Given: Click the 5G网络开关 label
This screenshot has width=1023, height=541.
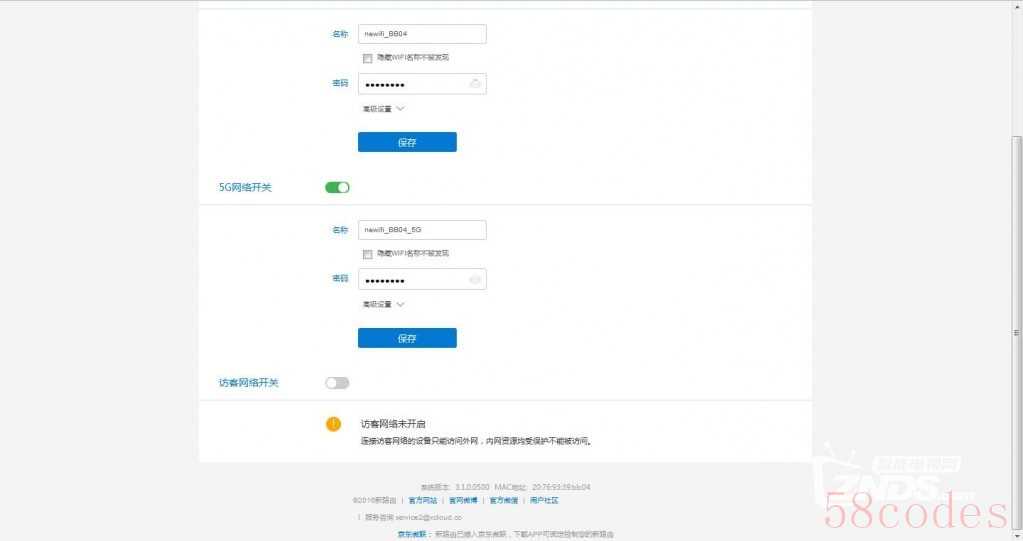Looking at the screenshot, I should click(245, 187).
